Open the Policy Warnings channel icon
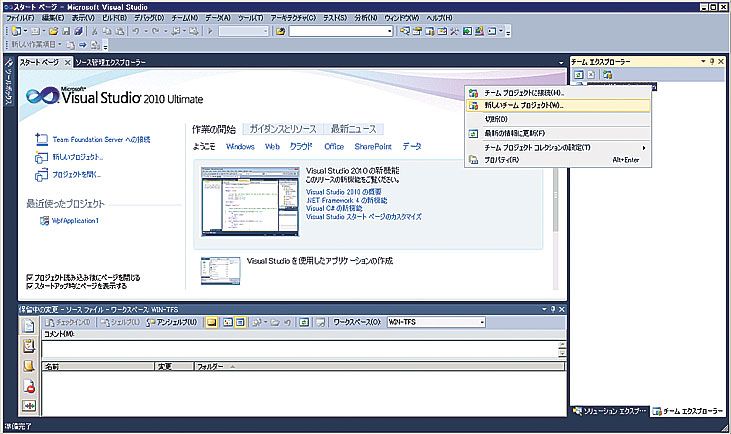Screen dimensions: 731x434 tap(28, 386)
